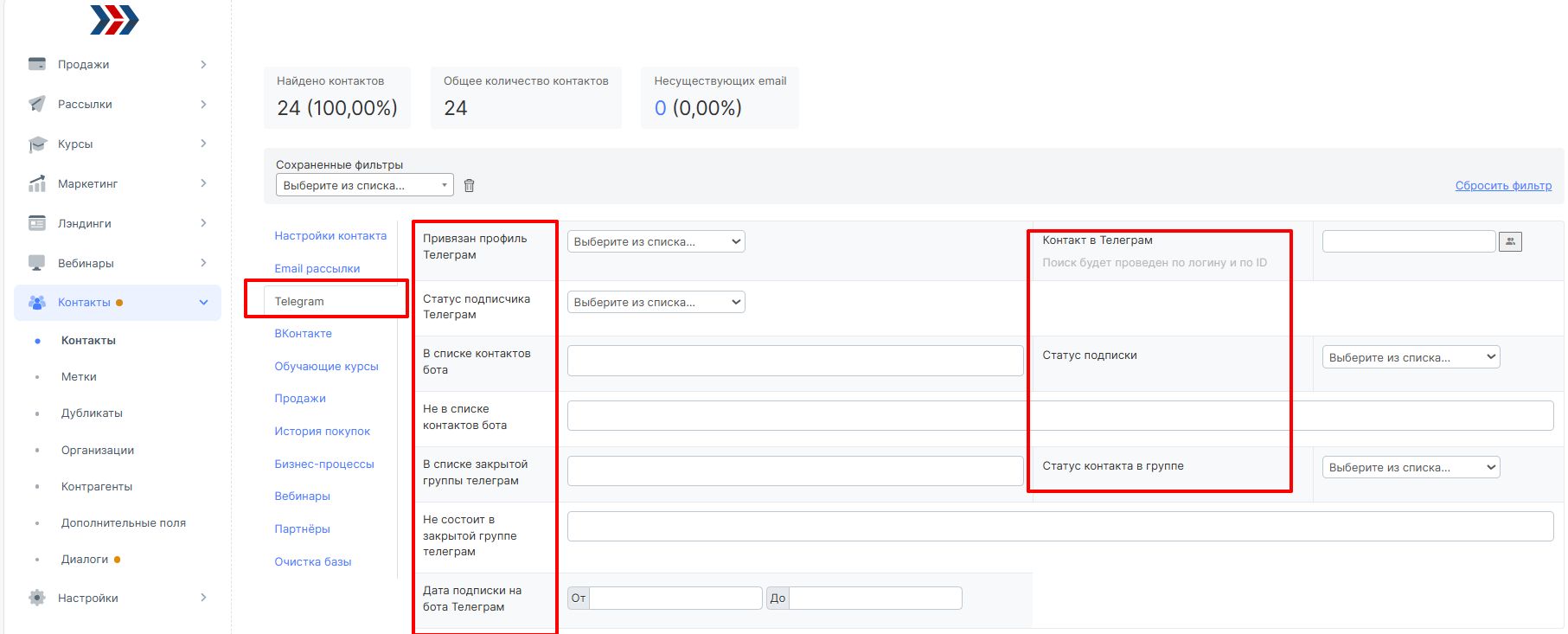Delete saved filter with trash icon
The height and width of the screenshot is (634, 1568).
pos(469,185)
